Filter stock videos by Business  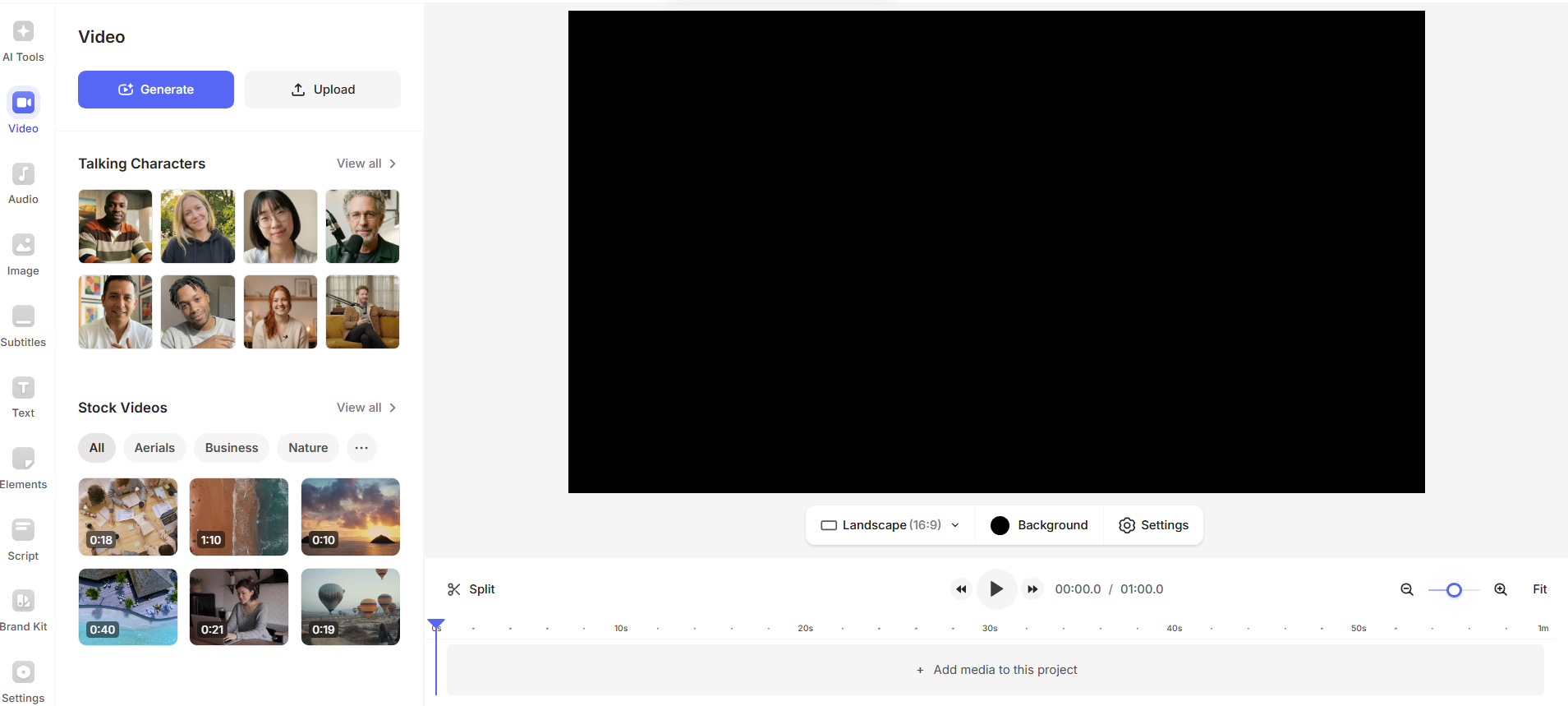(232, 448)
